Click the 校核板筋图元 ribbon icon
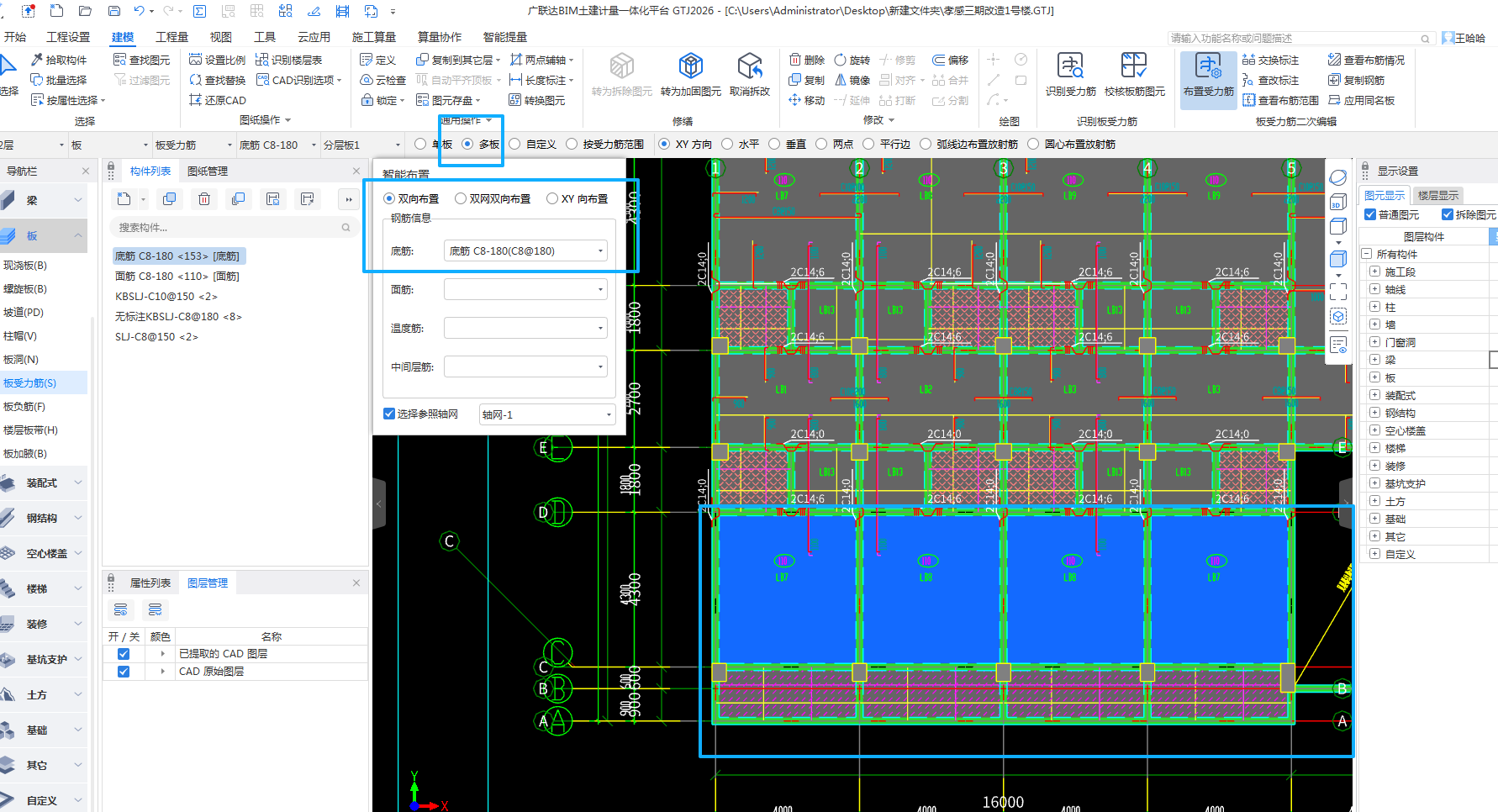Viewport: 1498px width, 812px height. pos(1134,66)
